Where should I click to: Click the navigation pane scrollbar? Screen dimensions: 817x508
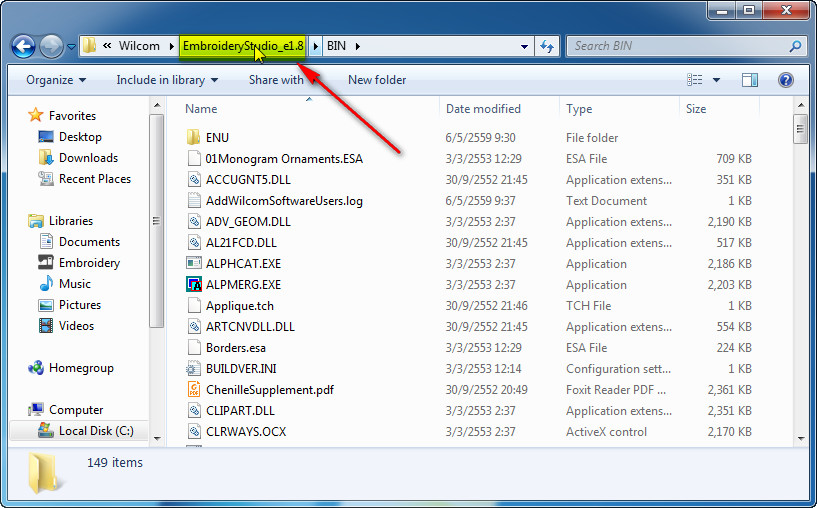(x=157, y=221)
